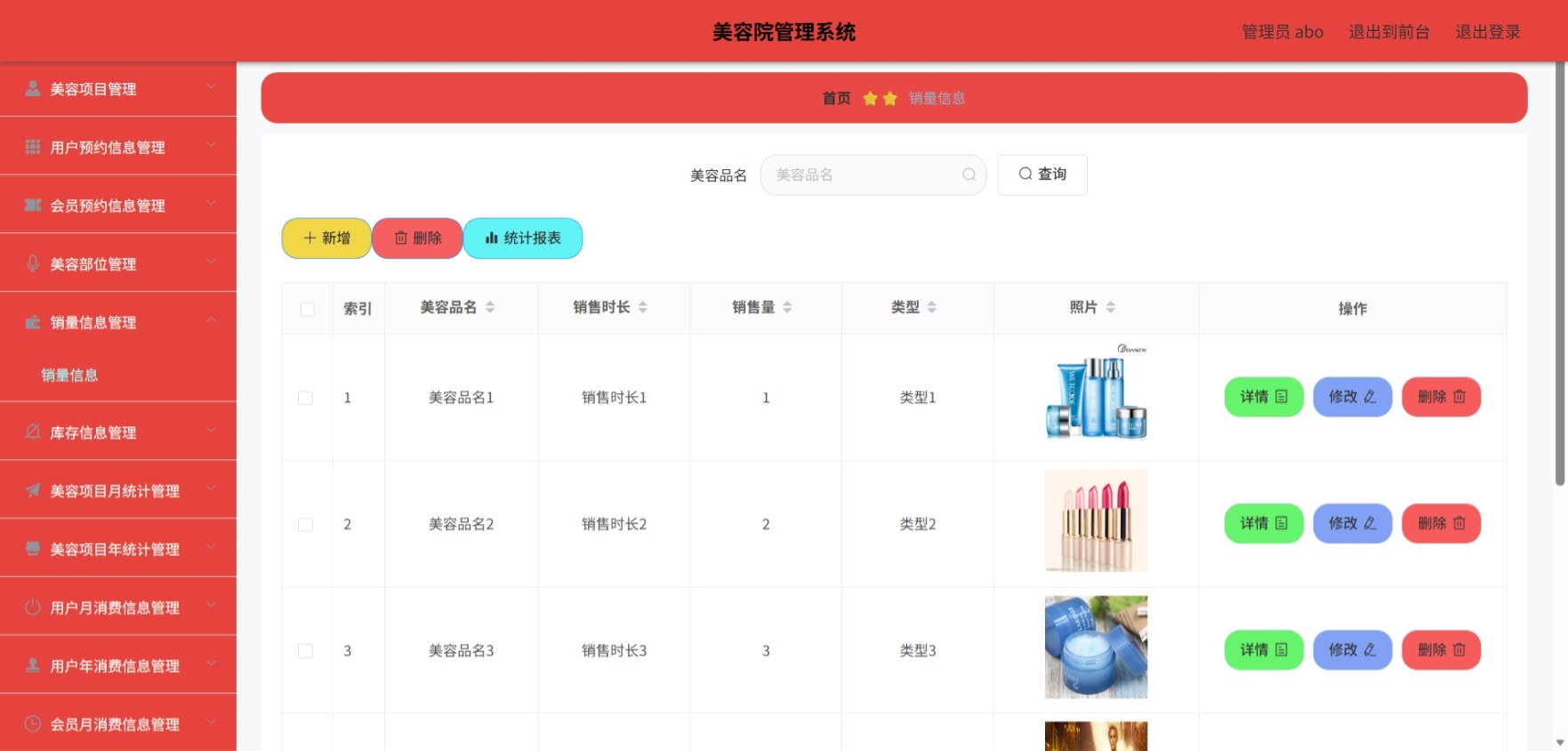Expand the 美容项目年统计管理 menu chevron
This screenshot has width=1568, height=751.
point(211,546)
